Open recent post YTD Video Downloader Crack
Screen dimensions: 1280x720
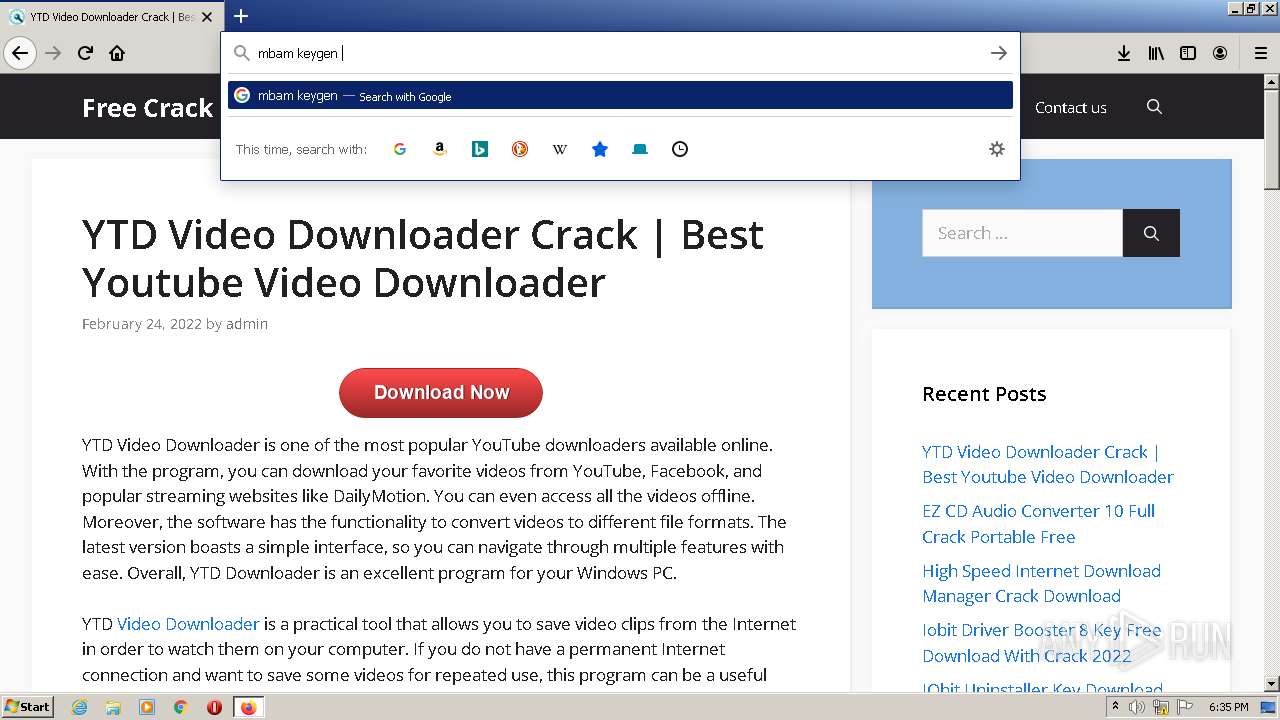coord(1048,464)
